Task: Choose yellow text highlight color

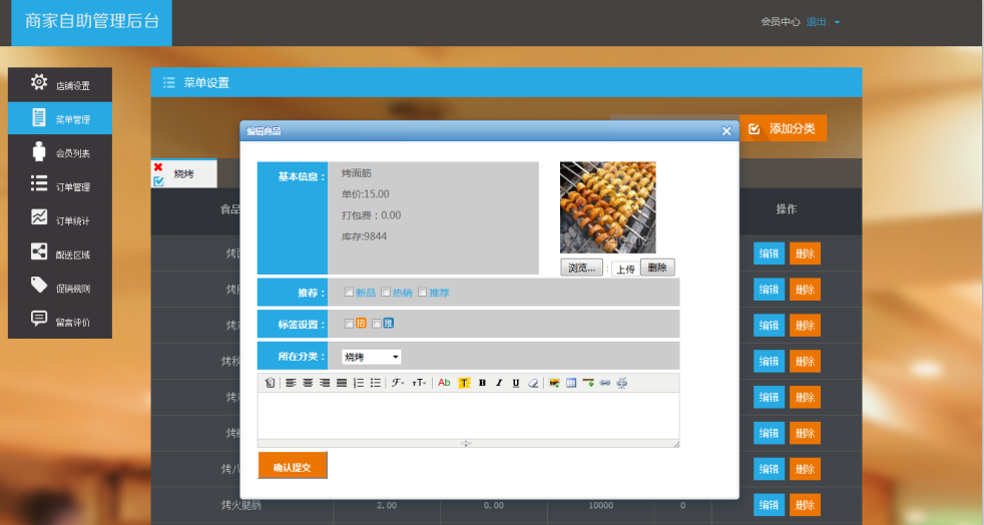Action: (x=464, y=383)
